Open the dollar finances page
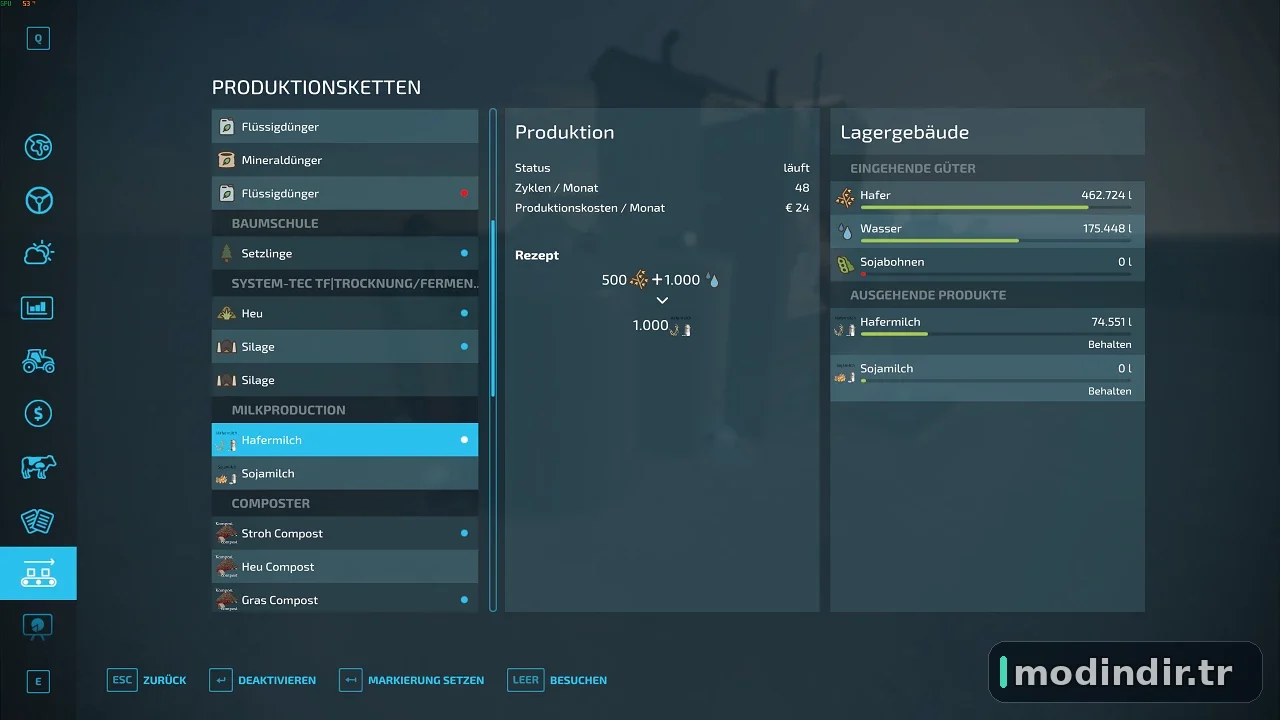The height and width of the screenshot is (720, 1280). click(x=38, y=413)
